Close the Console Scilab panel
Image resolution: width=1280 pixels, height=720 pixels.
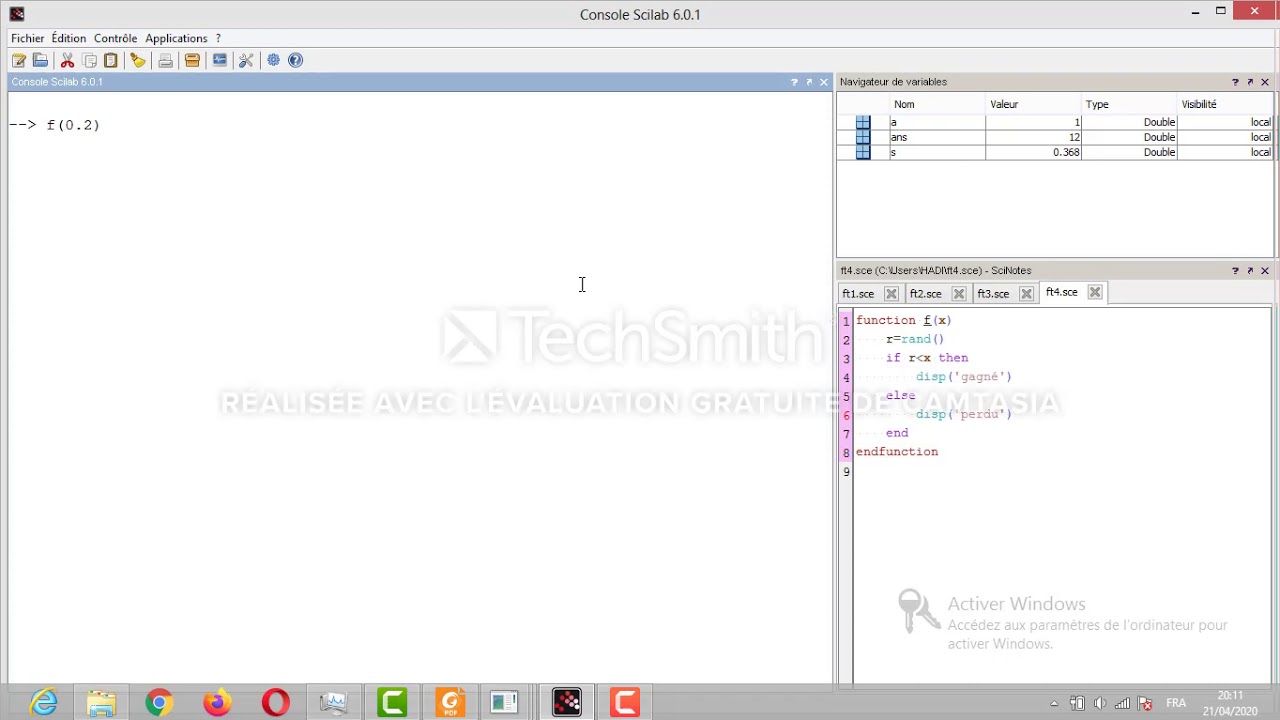click(824, 82)
